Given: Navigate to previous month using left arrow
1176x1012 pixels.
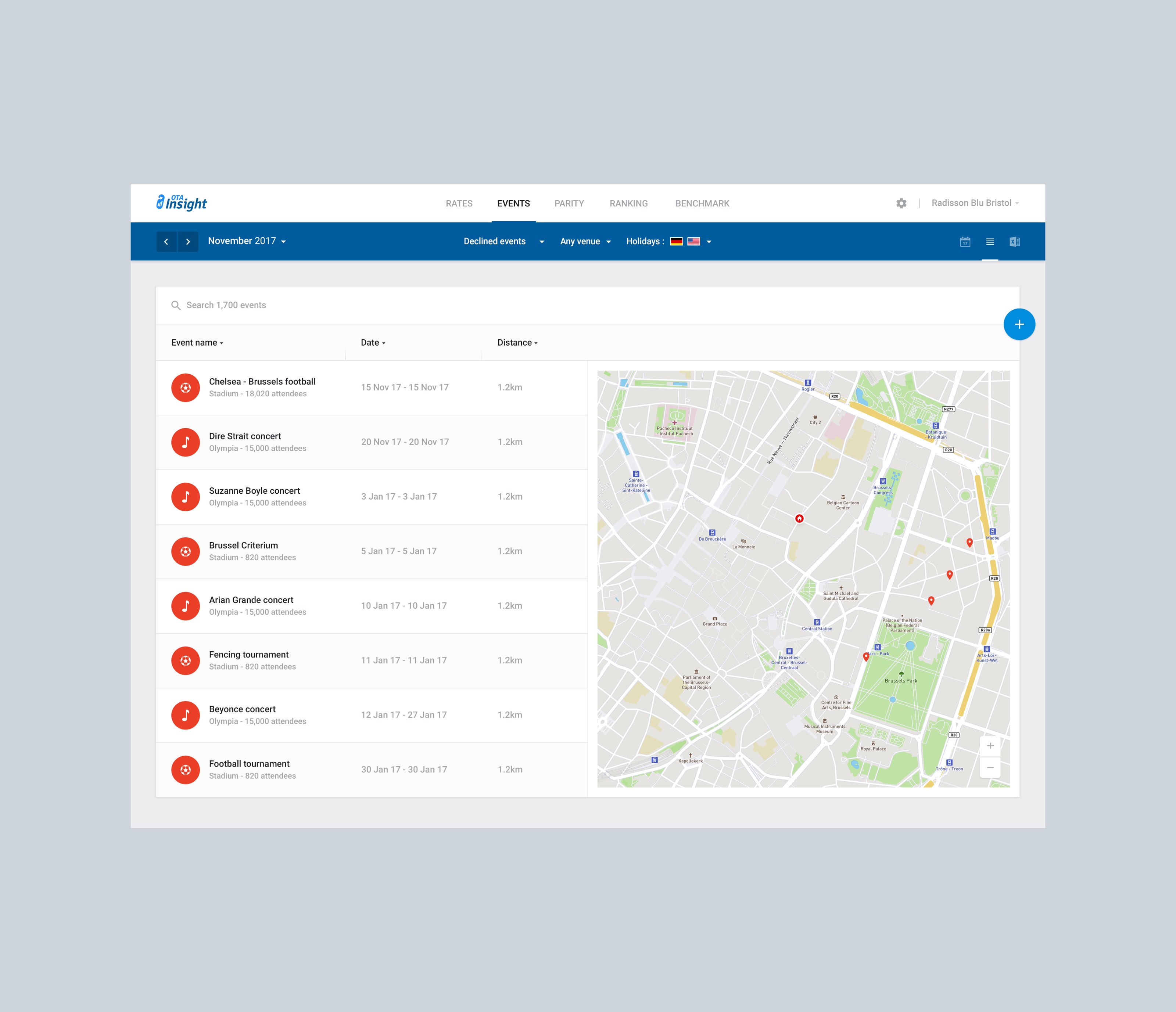Looking at the screenshot, I should coord(166,241).
